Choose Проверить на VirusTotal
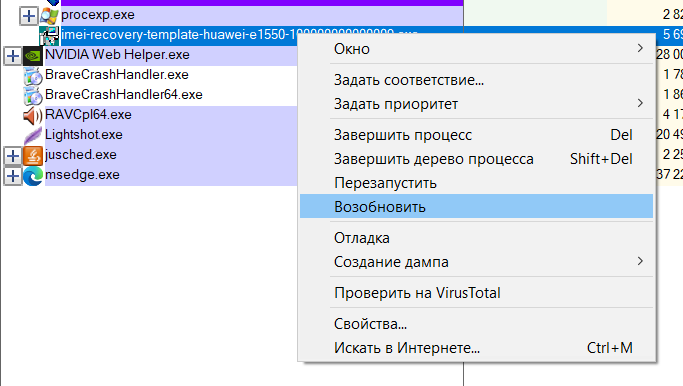The height and width of the screenshot is (386, 683). pyautogui.click(x=477, y=293)
